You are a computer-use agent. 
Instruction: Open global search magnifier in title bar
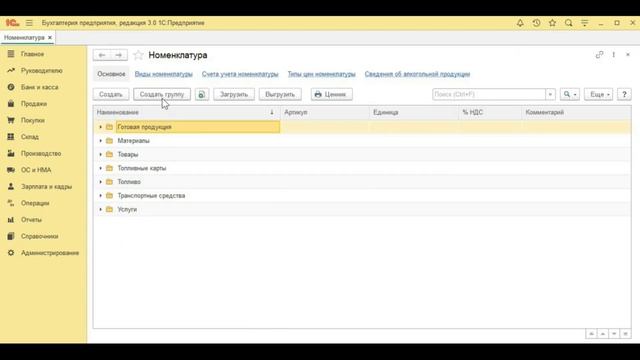tap(569, 23)
